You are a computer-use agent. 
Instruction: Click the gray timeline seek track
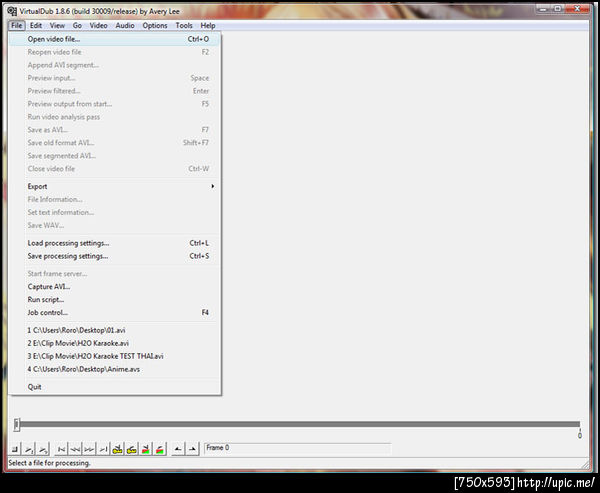(300, 424)
